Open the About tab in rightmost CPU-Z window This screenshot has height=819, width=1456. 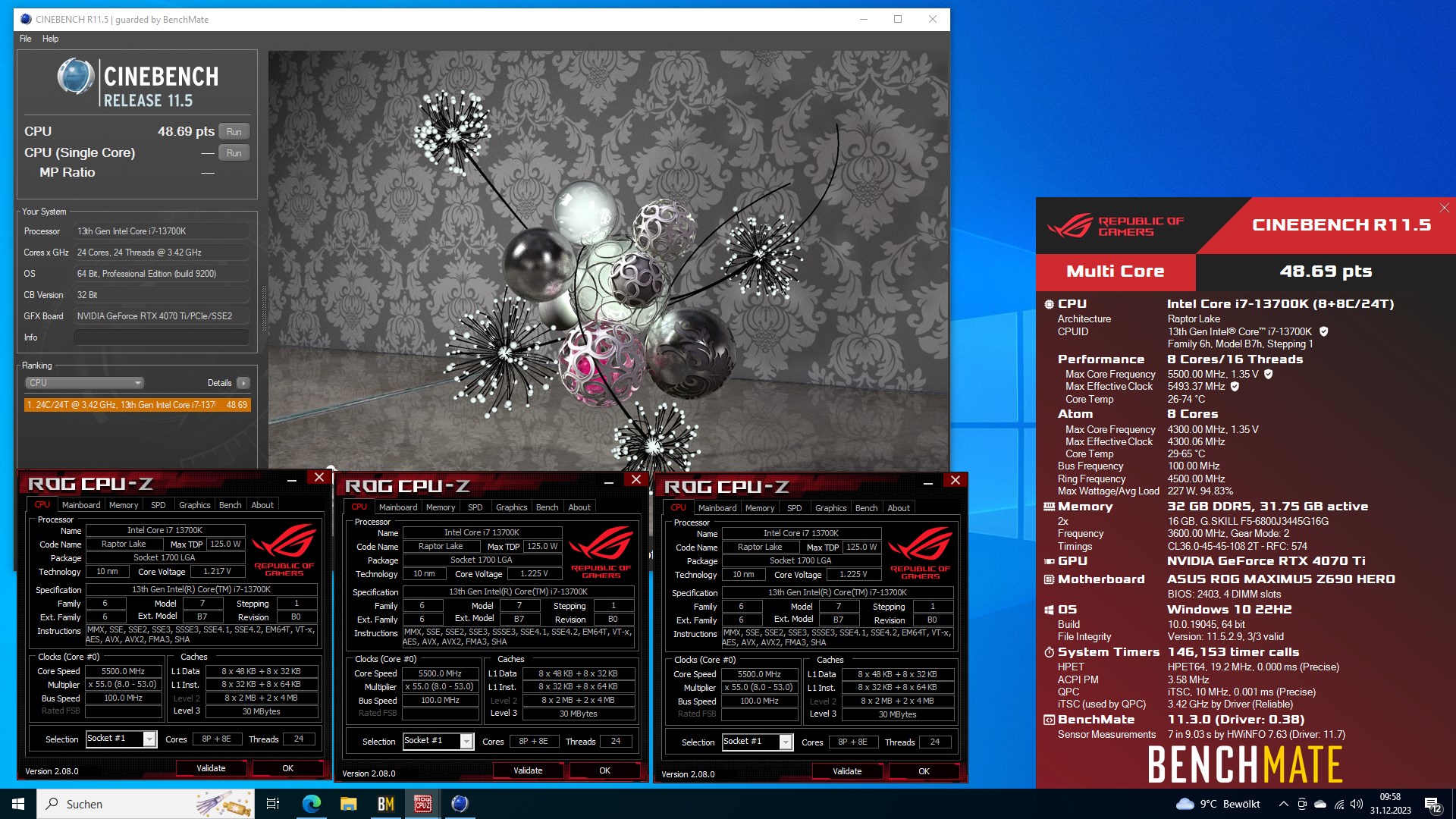click(x=899, y=508)
